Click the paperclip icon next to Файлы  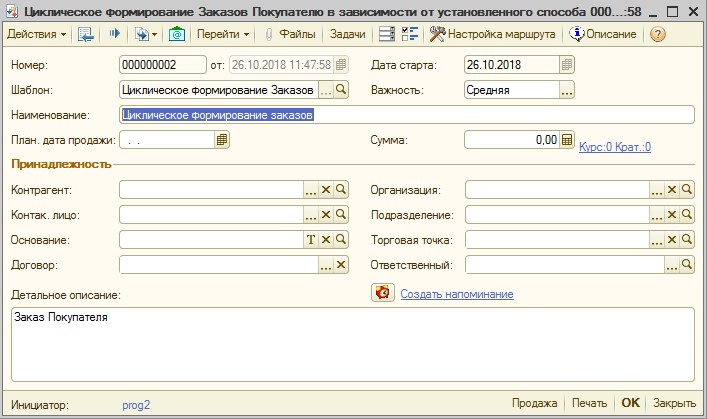[x=269, y=34]
